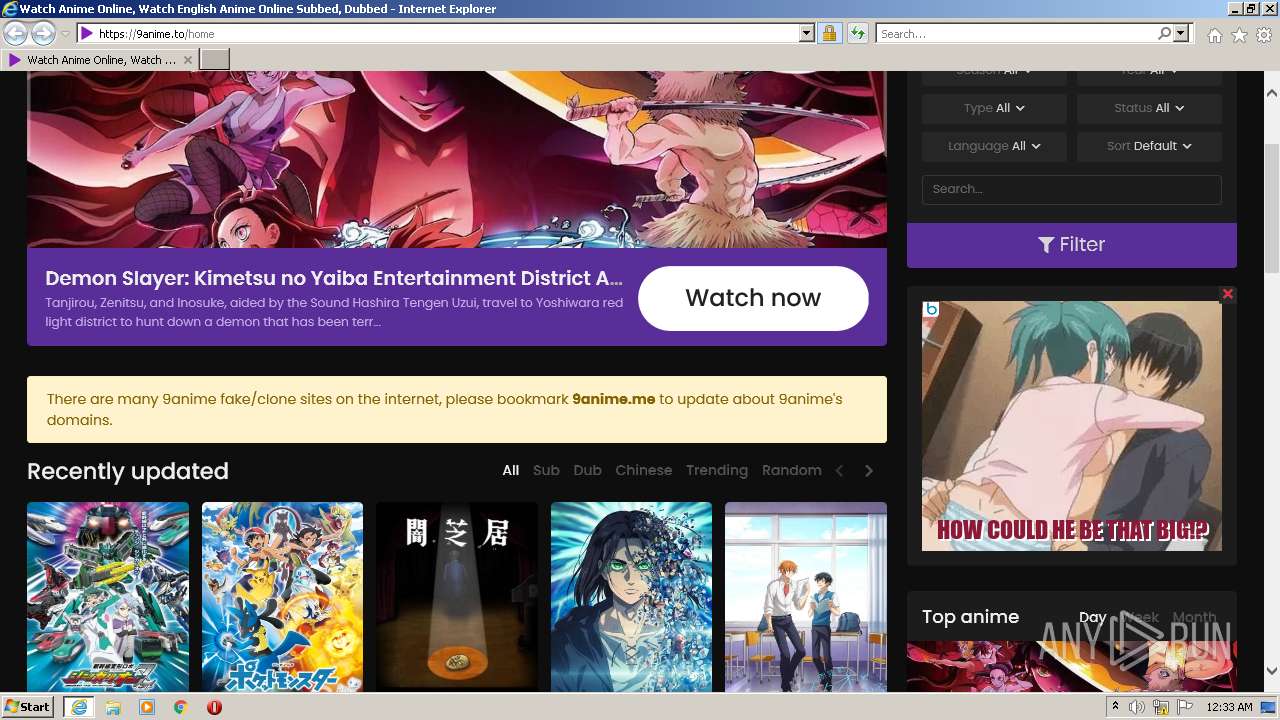
Task: Open the Yami Shibai dark stage thumbnail
Action: (x=457, y=597)
